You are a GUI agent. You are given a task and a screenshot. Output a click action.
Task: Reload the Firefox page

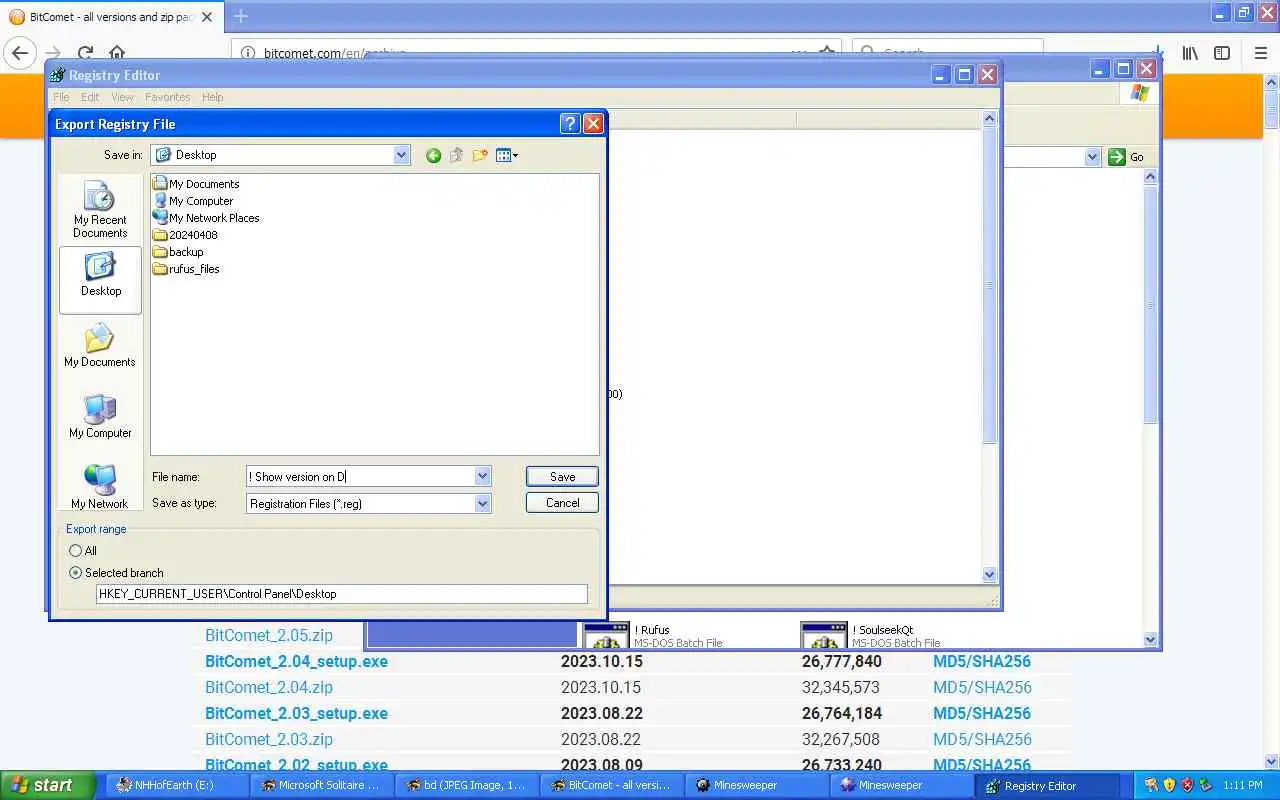coord(86,53)
